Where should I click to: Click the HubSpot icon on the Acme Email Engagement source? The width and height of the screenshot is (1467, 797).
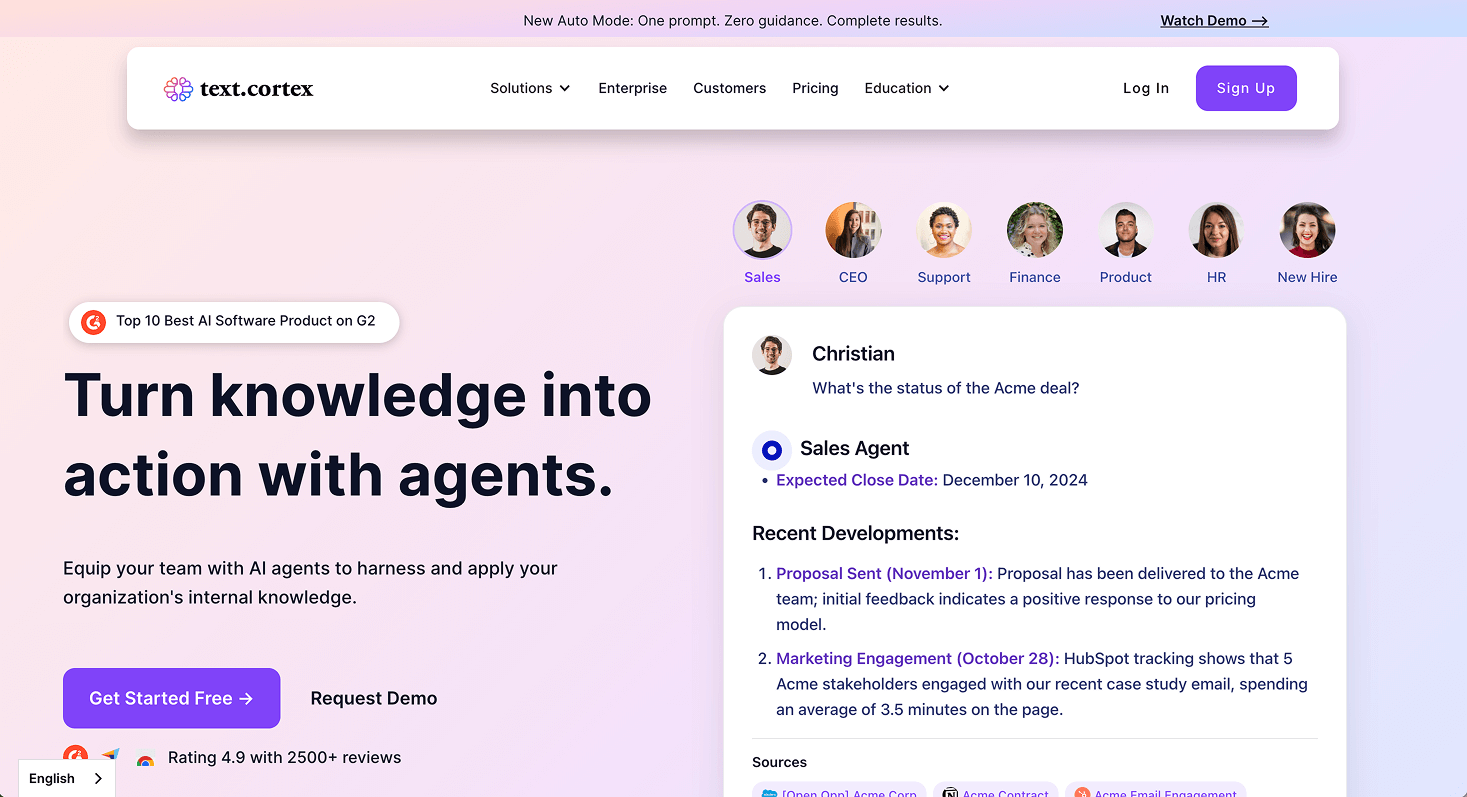pyautogui.click(x=1082, y=792)
